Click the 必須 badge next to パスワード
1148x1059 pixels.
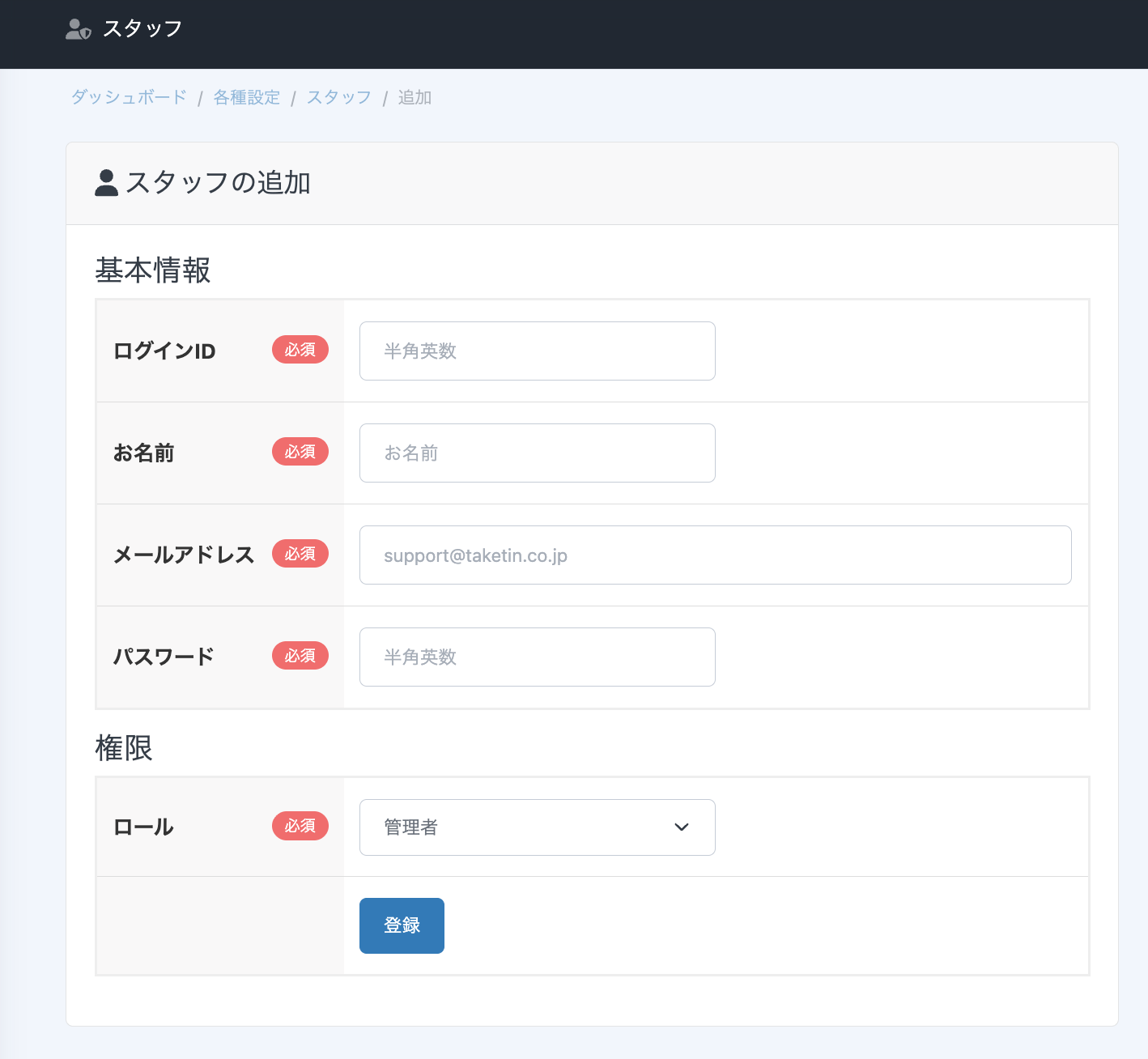point(300,656)
